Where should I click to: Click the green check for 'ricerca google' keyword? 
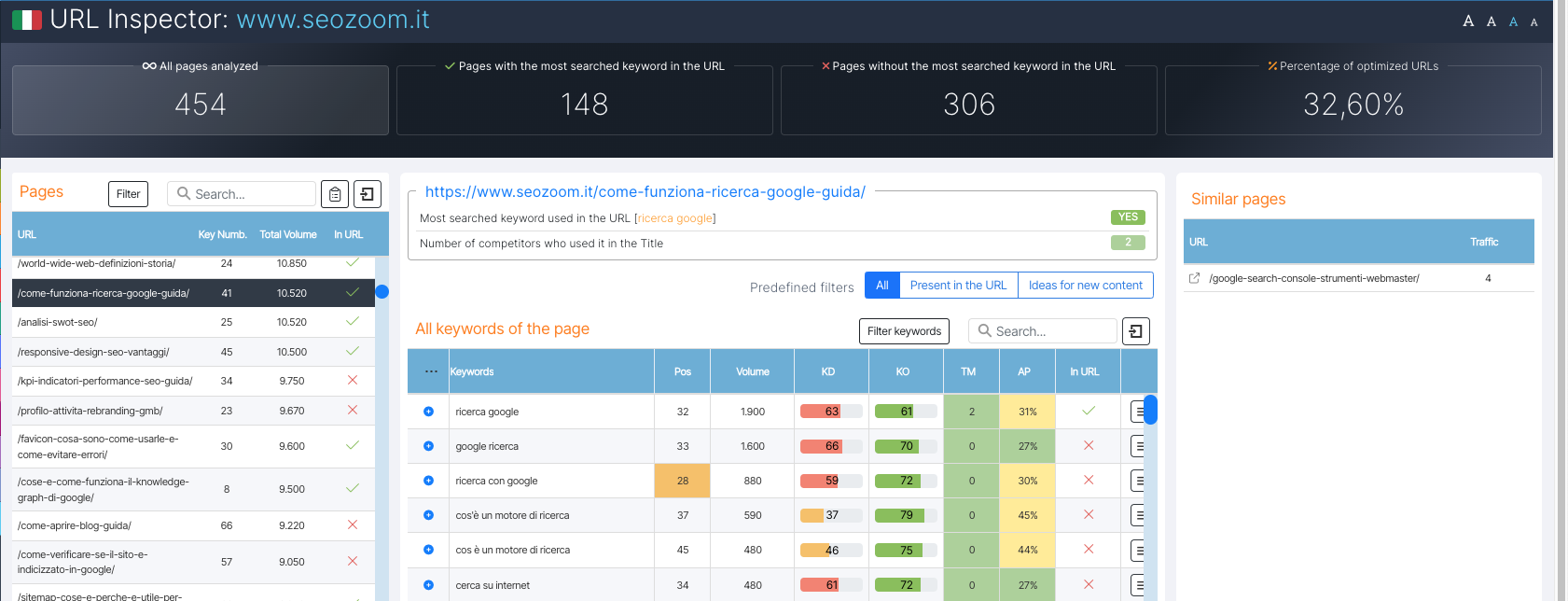tap(1089, 411)
